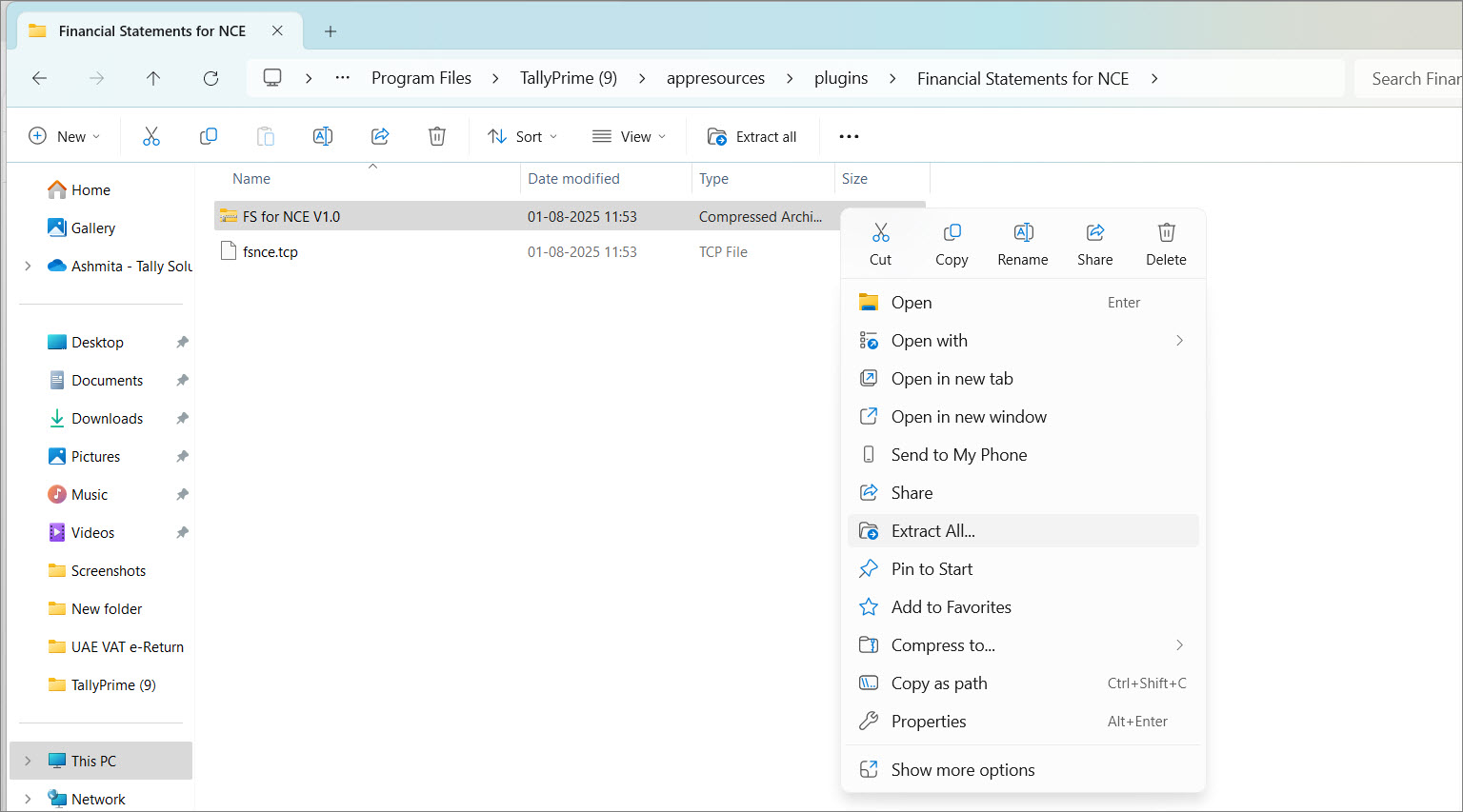
Task: Expand the Compress to submenu arrow
Action: tap(1179, 644)
